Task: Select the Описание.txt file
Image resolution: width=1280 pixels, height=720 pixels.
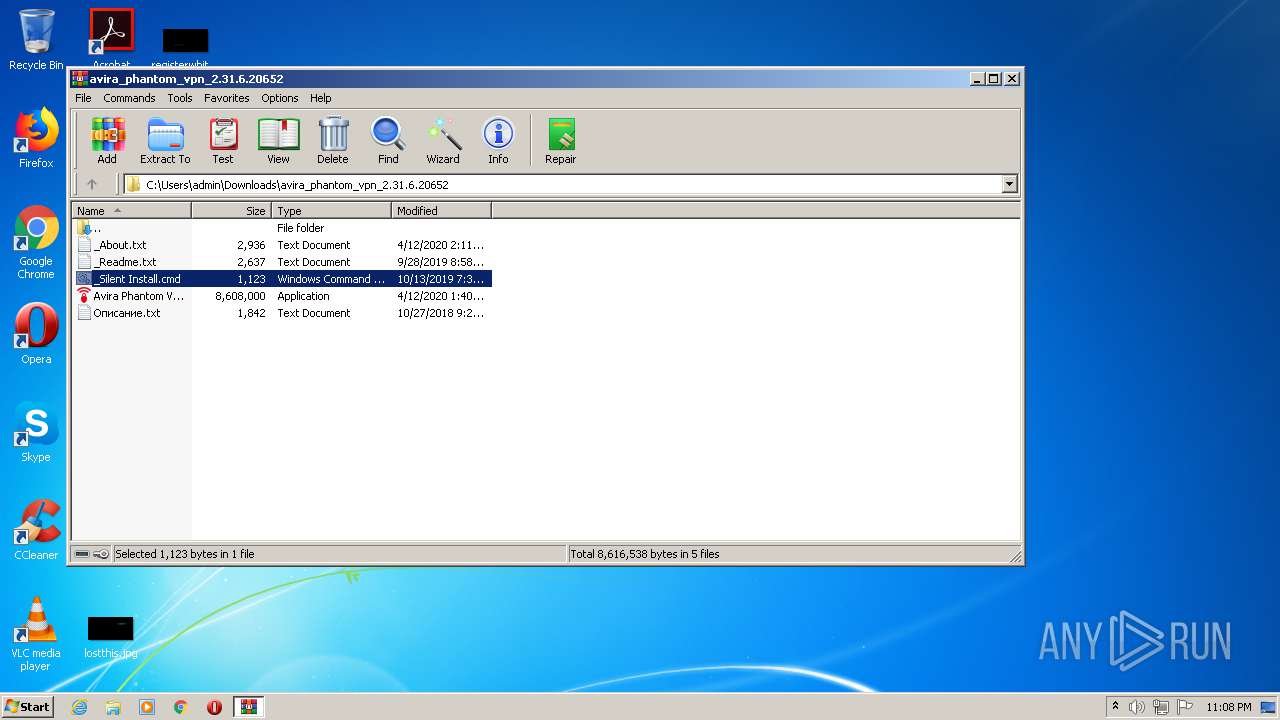Action: pyautogui.click(x=282, y=313)
